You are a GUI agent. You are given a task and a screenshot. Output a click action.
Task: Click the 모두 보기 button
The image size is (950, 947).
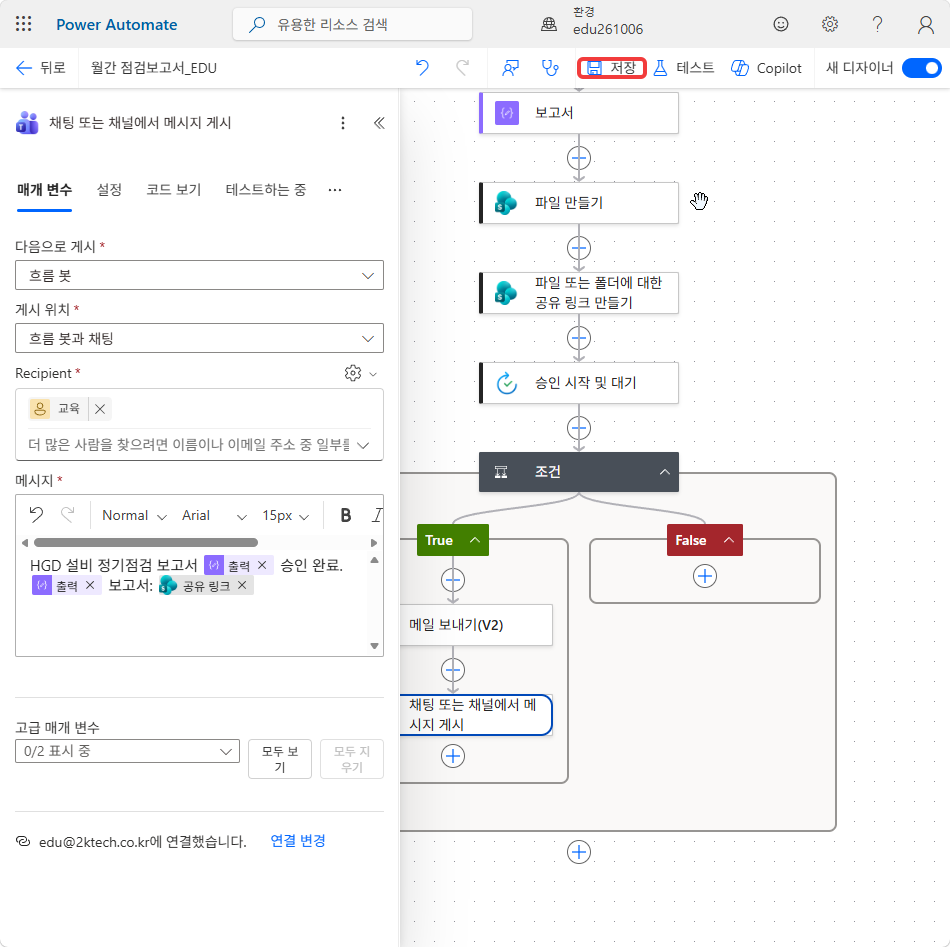[x=280, y=759]
